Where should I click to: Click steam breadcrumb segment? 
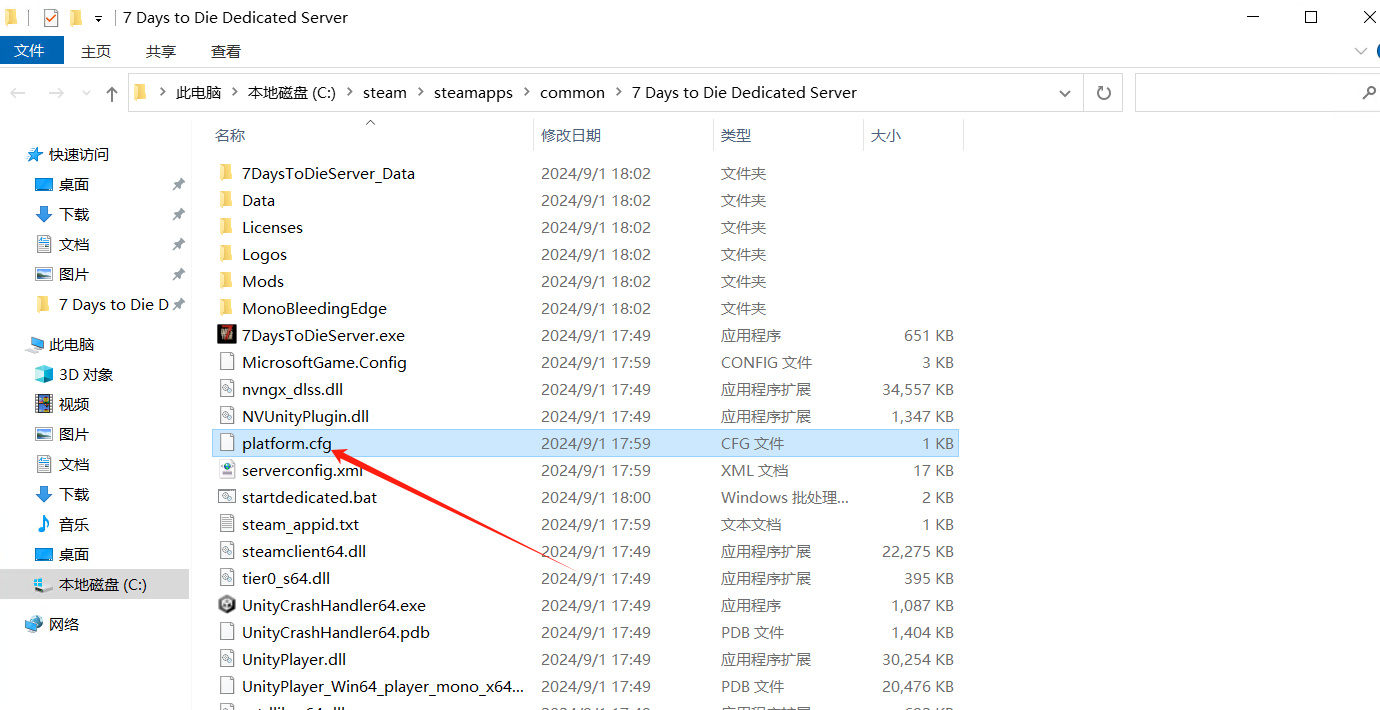(x=385, y=93)
